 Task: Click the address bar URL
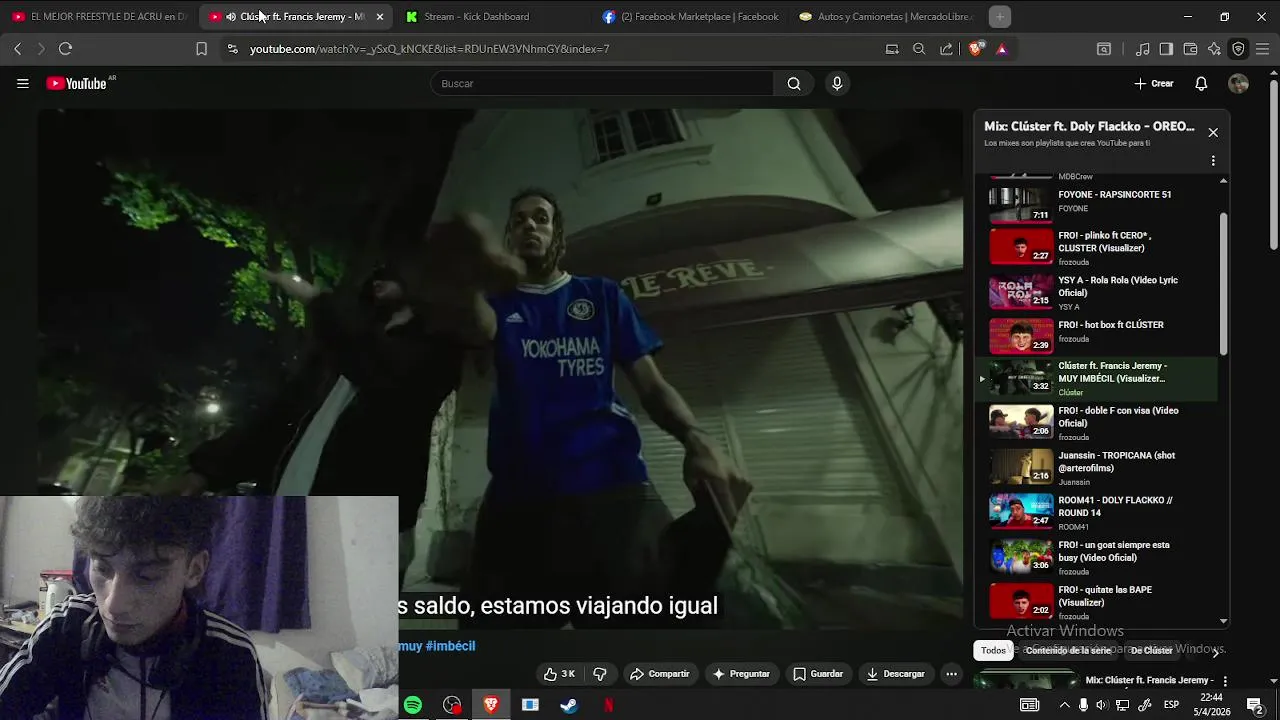[x=429, y=48]
